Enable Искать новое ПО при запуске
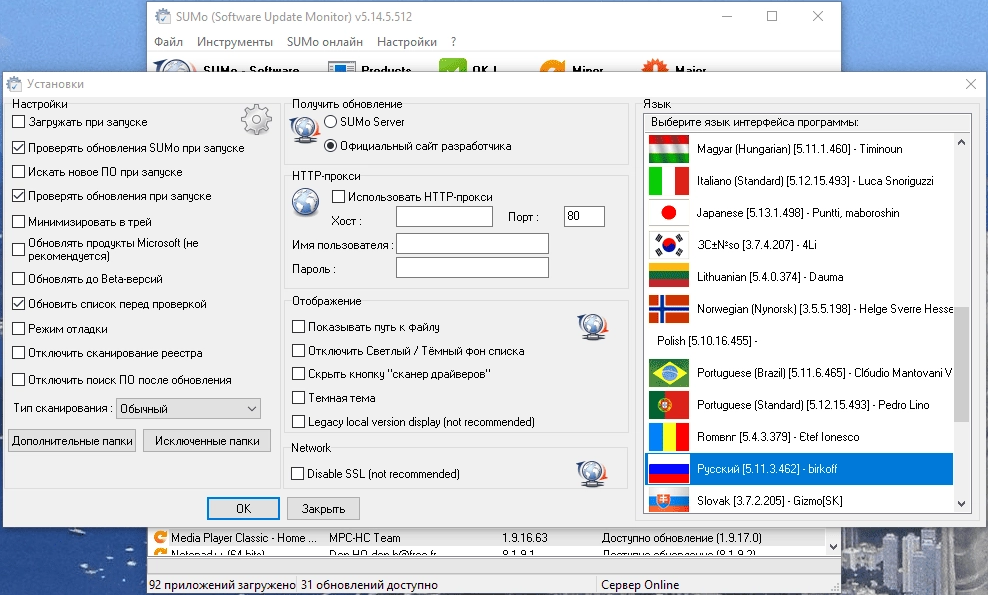The image size is (988, 595). [x=19, y=171]
